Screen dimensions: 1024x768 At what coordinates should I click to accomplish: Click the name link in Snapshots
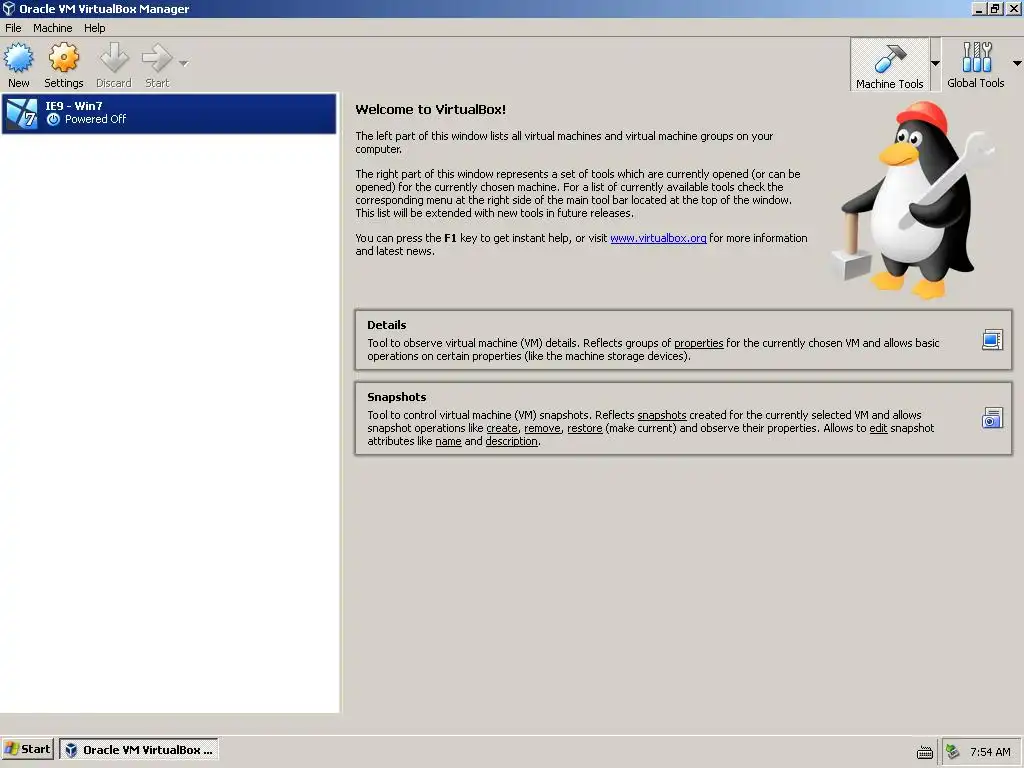pyautogui.click(x=448, y=441)
